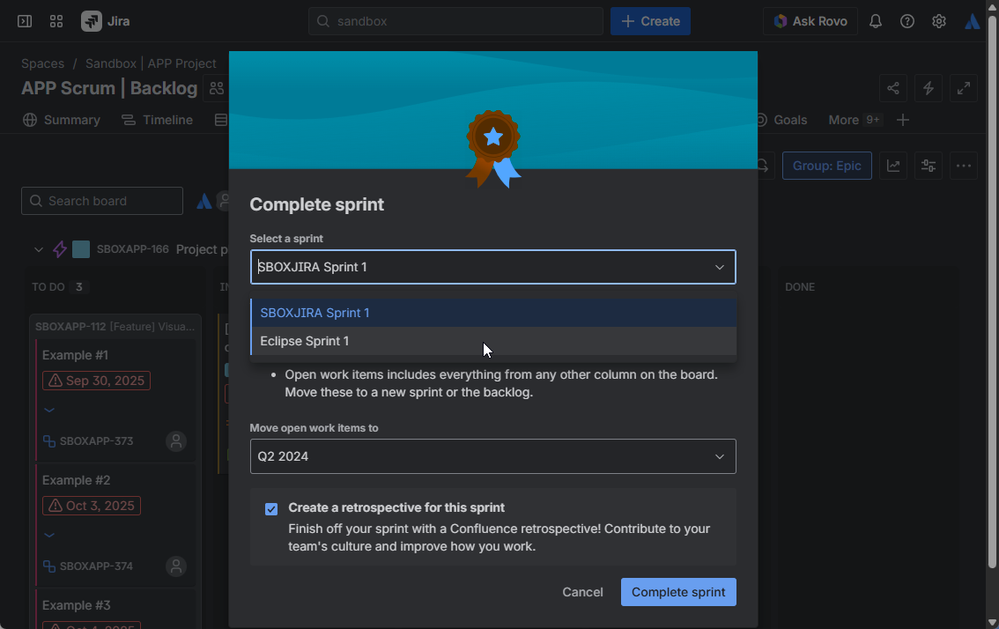Click the Jira logo
The width and height of the screenshot is (999, 629).
pyautogui.click(x=106, y=21)
